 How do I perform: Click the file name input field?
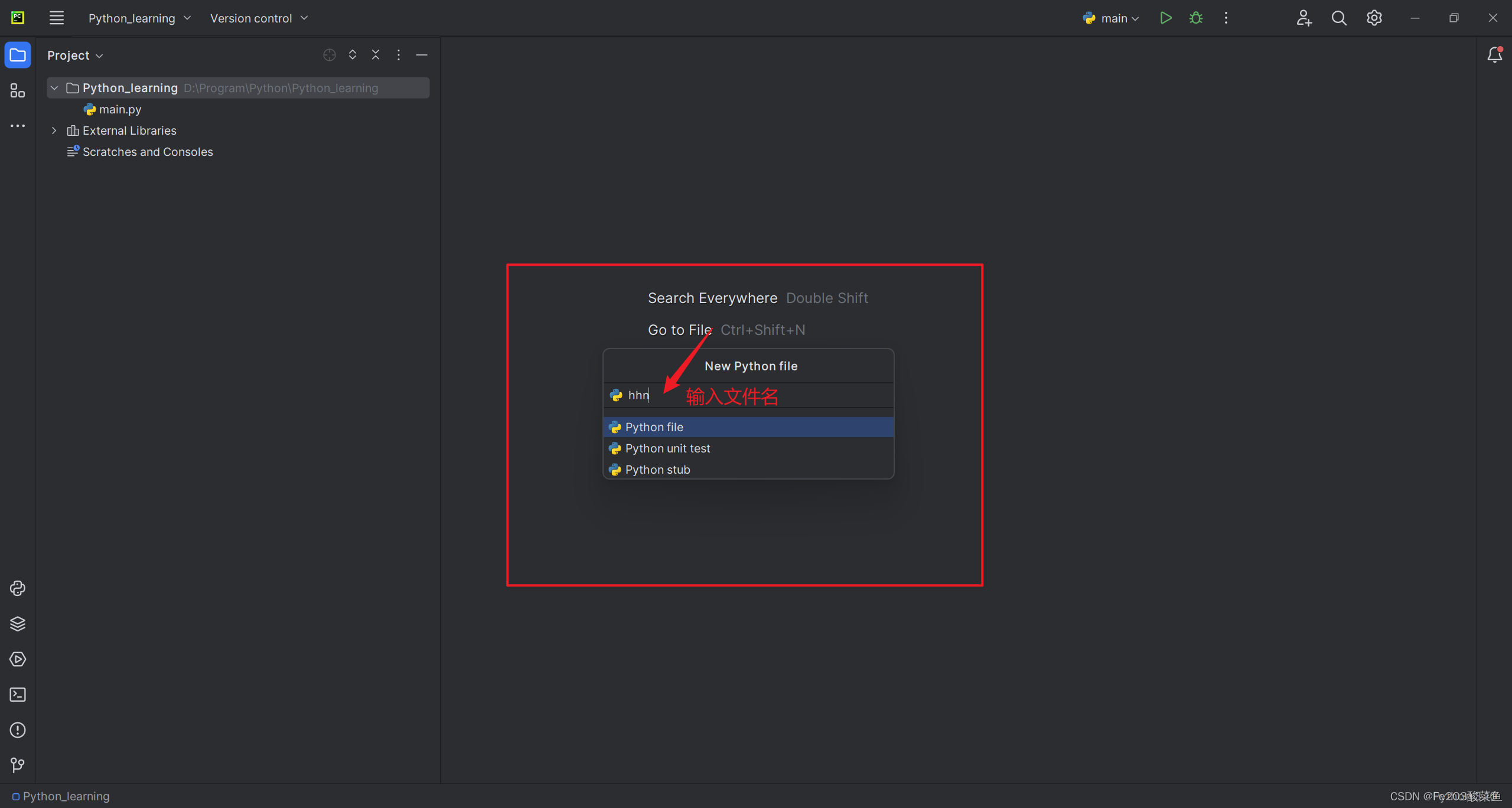pos(748,395)
